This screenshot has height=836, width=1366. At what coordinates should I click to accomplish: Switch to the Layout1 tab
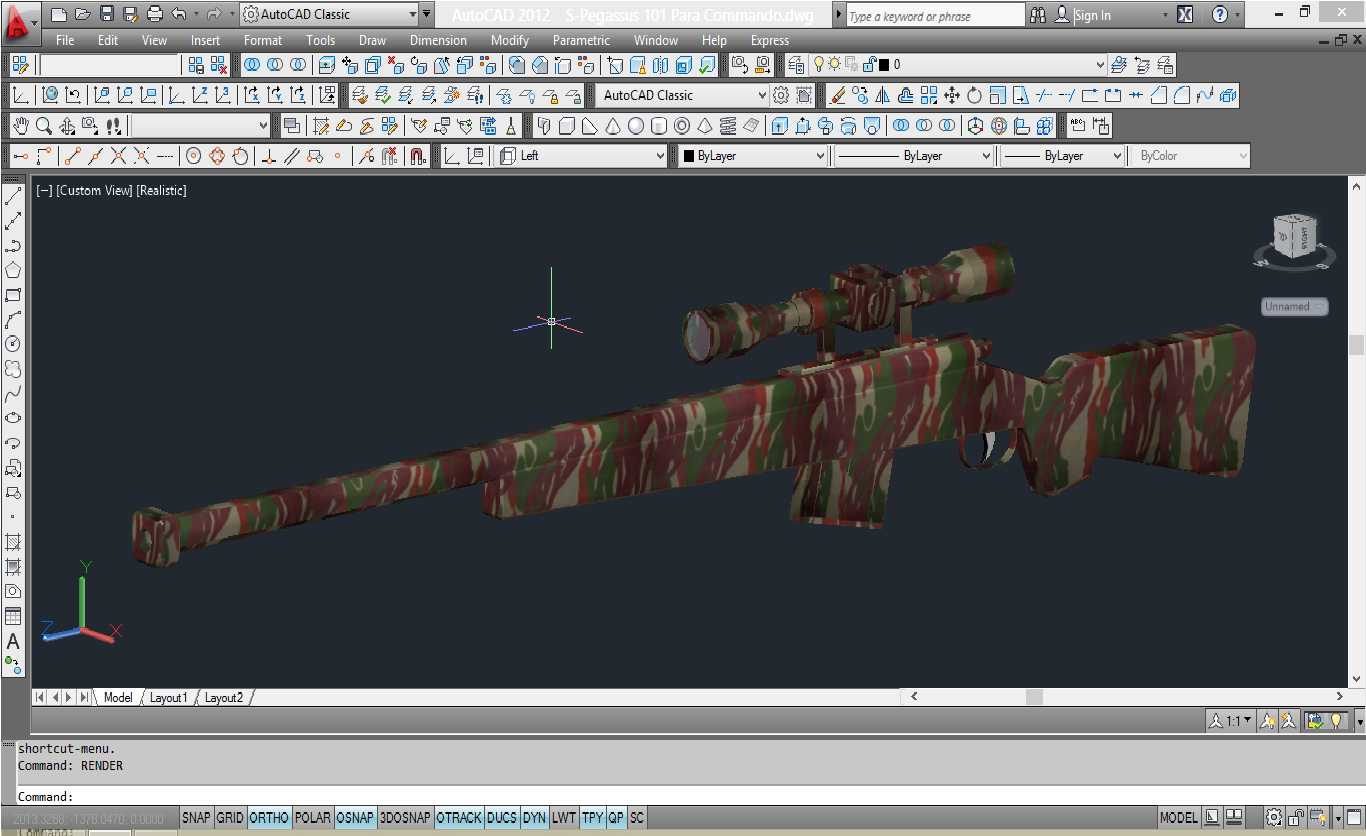tap(168, 698)
